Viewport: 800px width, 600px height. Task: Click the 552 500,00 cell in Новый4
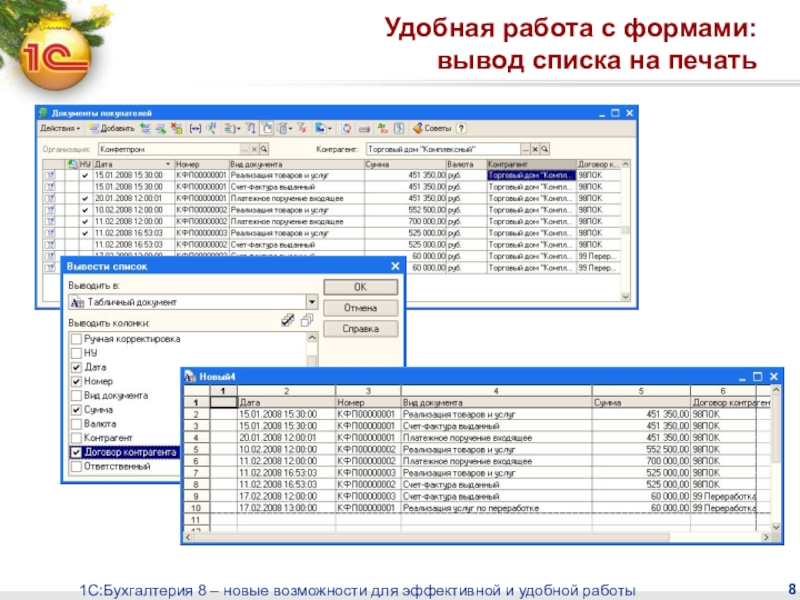click(641, 449)
